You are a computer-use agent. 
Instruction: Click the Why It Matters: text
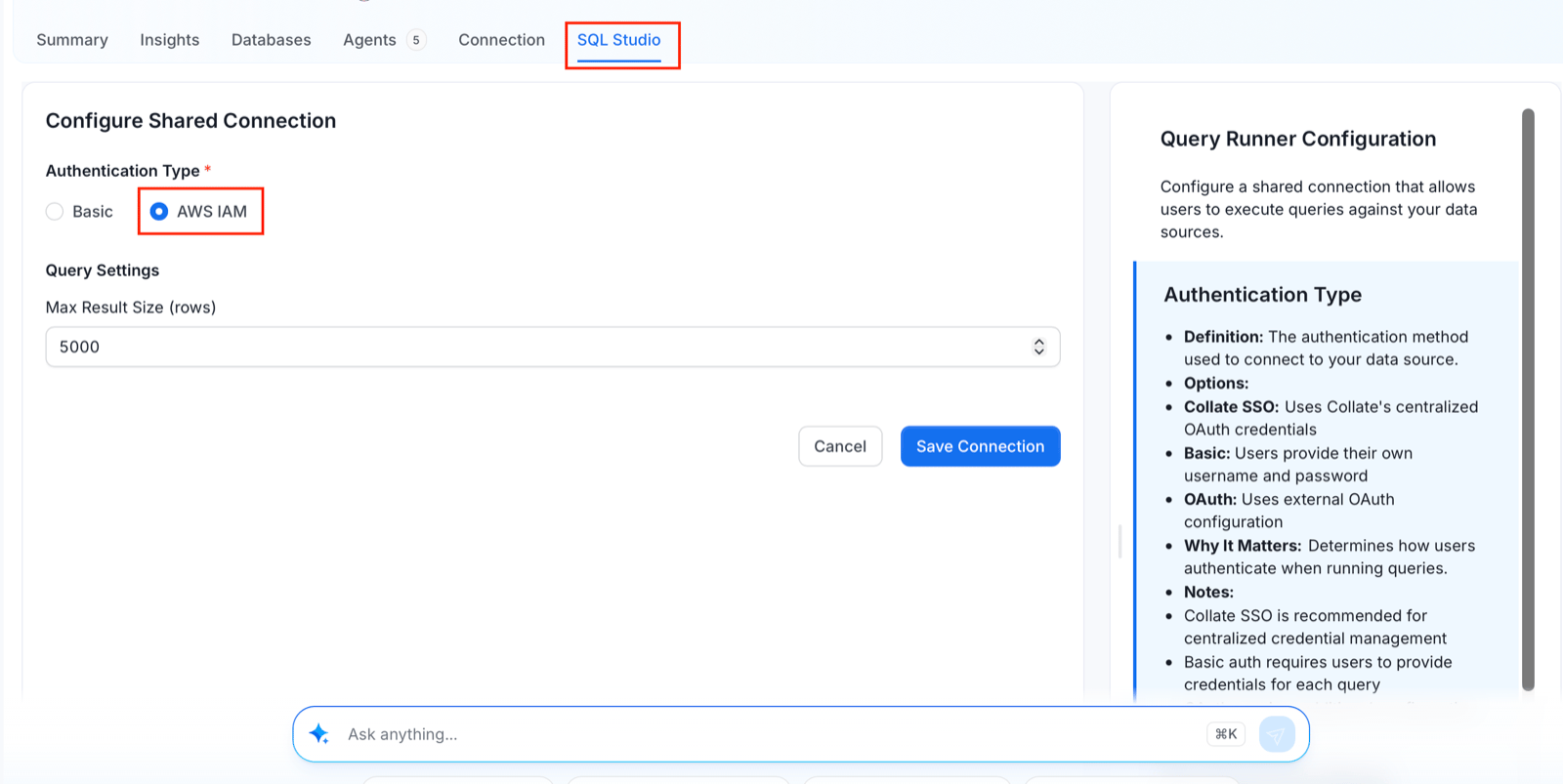[x=1243, y=546]
